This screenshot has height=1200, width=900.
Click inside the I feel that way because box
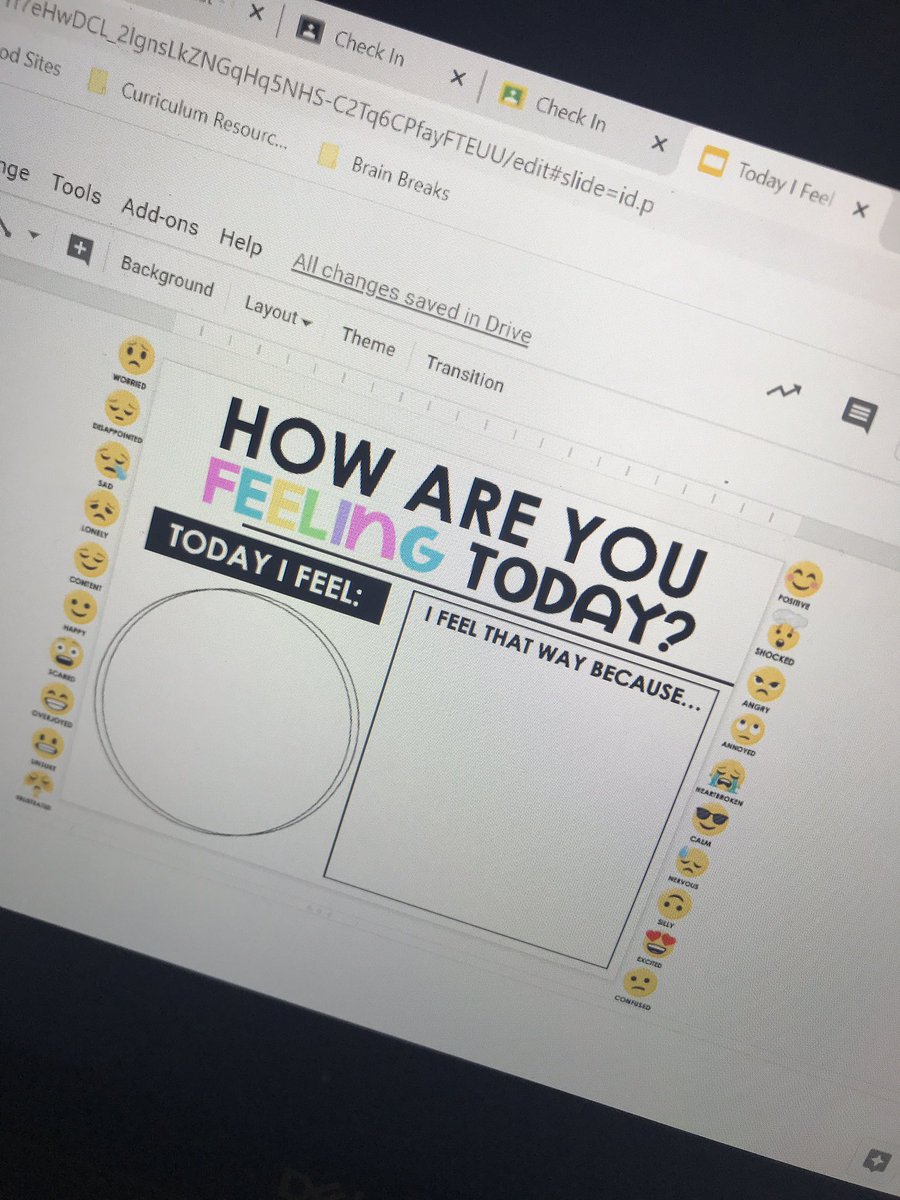coord(520,780)
